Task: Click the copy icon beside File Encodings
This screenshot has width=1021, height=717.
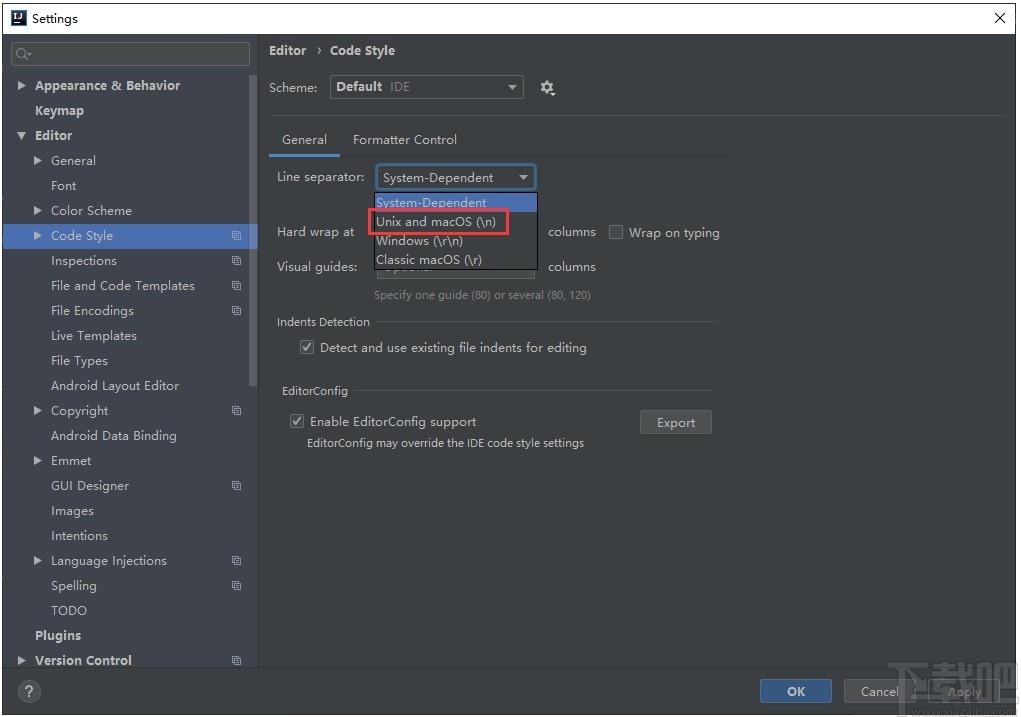Action: click(x=236, y=311)
